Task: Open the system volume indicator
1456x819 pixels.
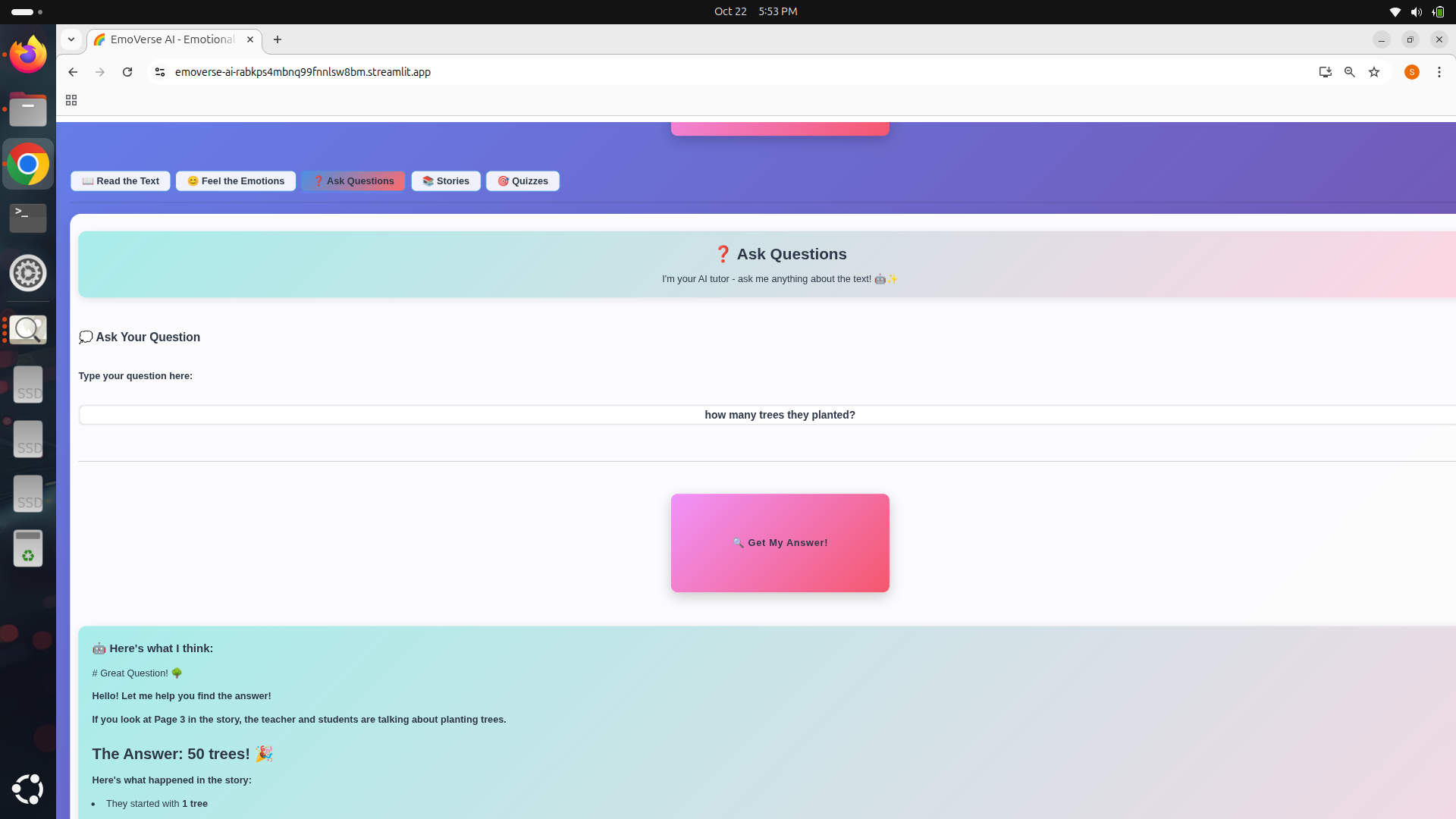Action: (x=1416, y=11)
